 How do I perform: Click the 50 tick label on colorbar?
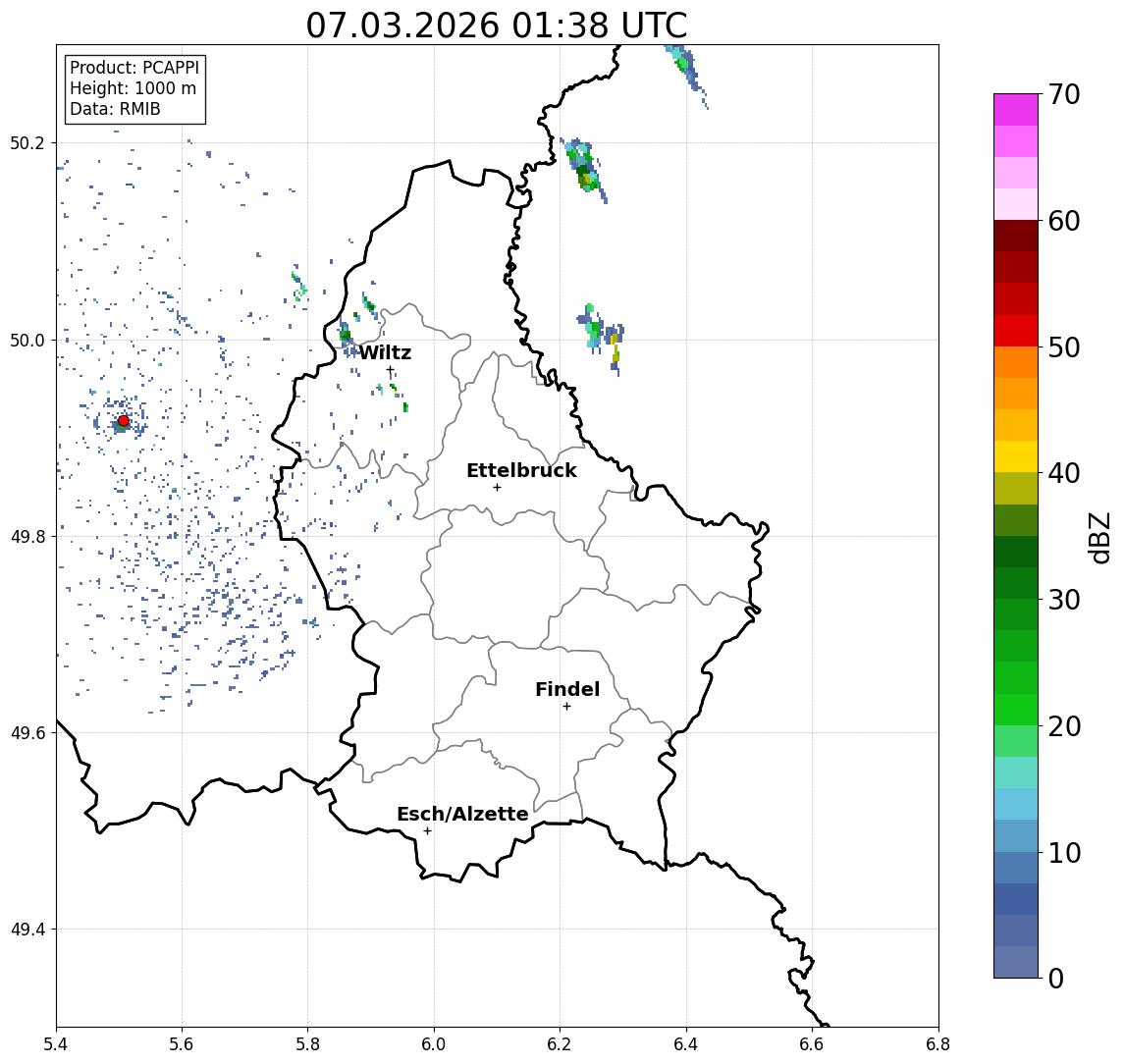click(1064, 347)
